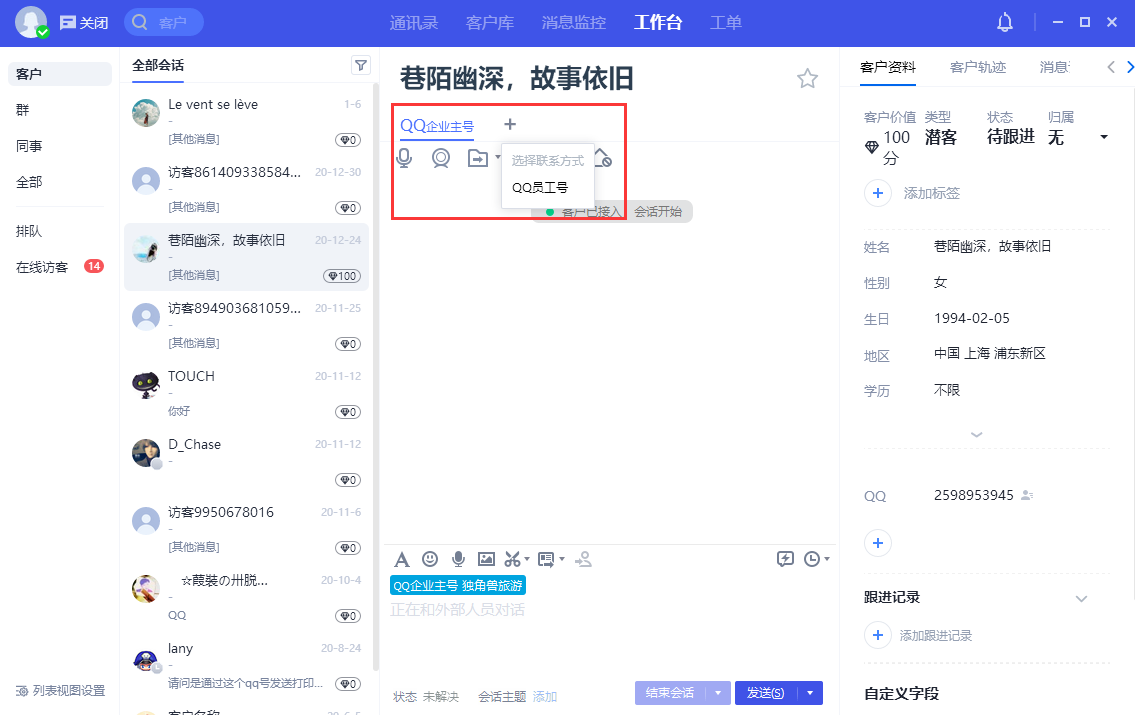The height and width of the screenshot is (715, 1135).
Task: Star this customer conversation
Action: tap(807, 78)
